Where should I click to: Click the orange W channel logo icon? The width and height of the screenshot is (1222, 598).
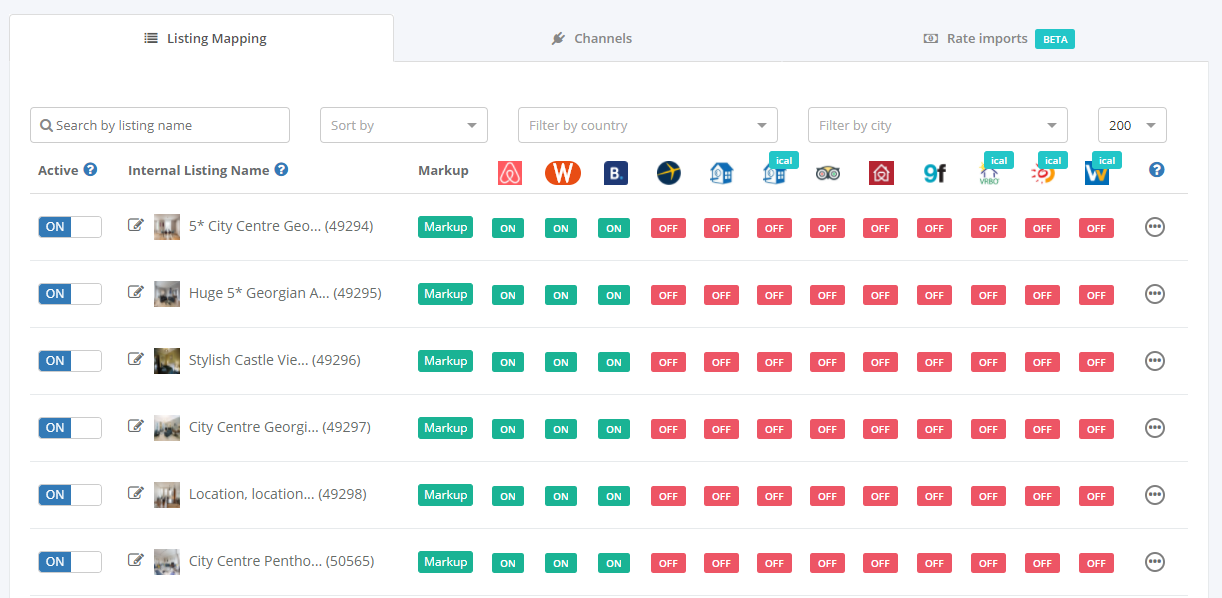563,173
